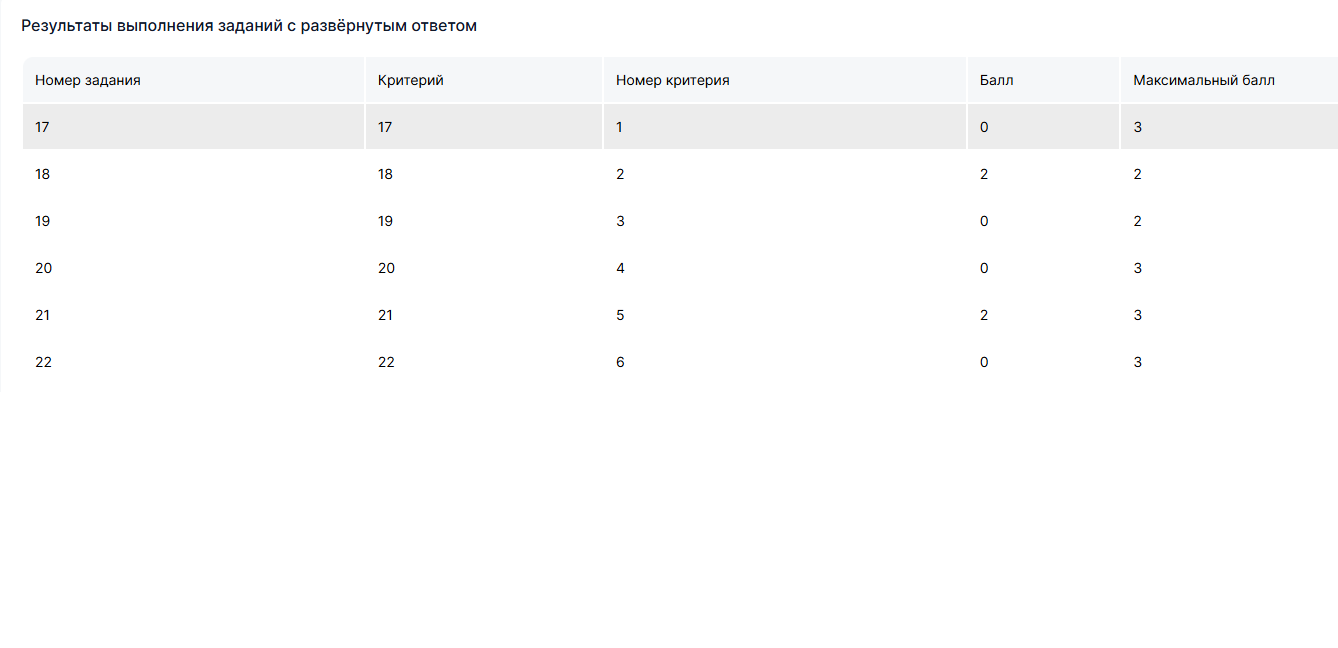Click '20' in the Критерий column
The width and height of the screenshot is (1338, 648).
pos(484,268)
